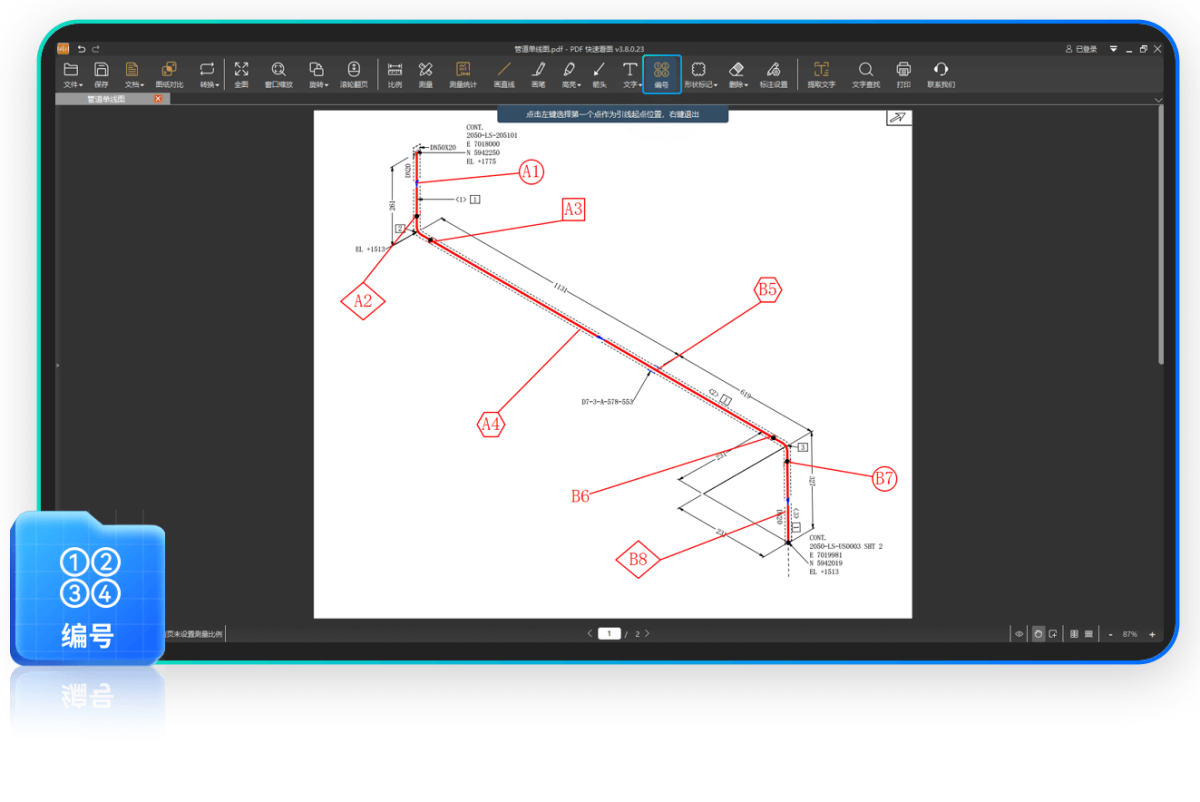Click the 提取文字 extract text icon

pos(821,73)
